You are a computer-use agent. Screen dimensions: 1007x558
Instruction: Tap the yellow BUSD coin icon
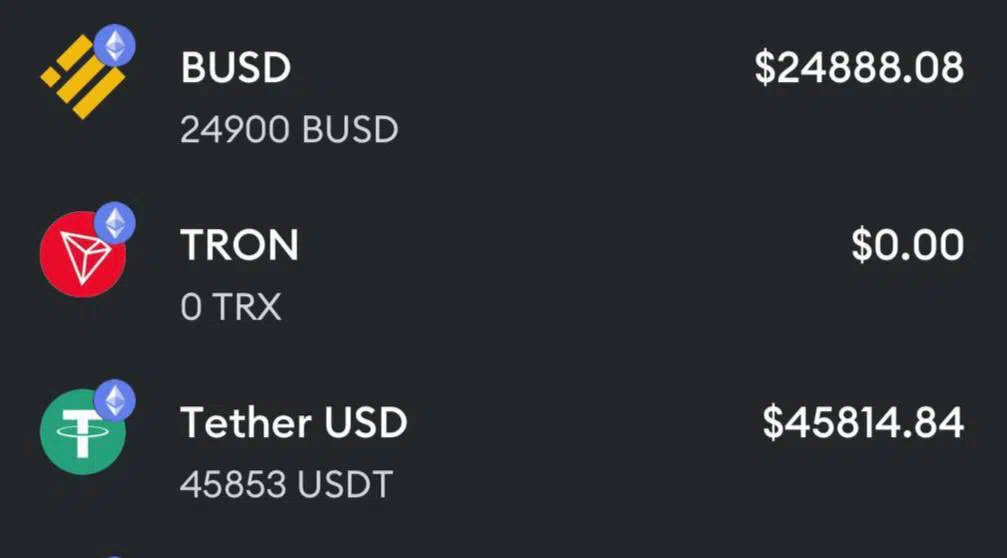click(x=82, y=77)
